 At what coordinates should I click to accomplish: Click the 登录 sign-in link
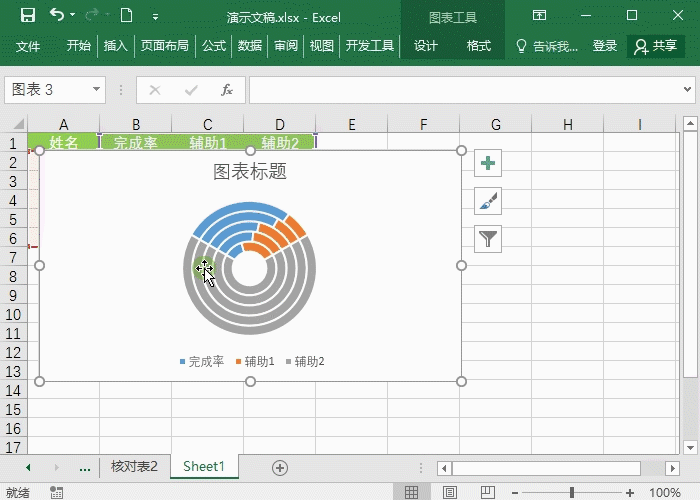tap(604, 46)
